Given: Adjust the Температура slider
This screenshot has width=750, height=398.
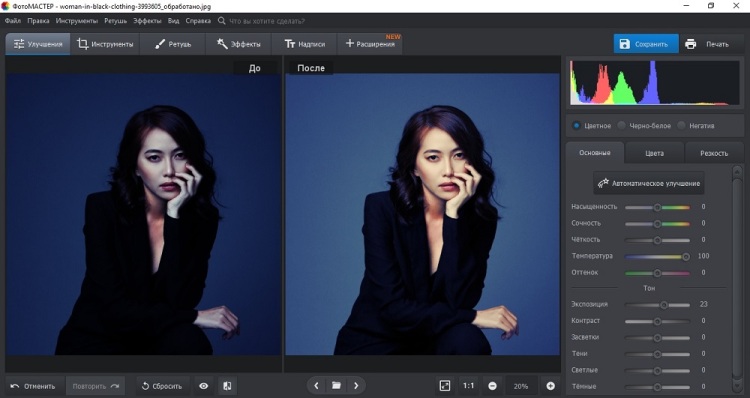Looking at the screenshot, I should [657, 256].
